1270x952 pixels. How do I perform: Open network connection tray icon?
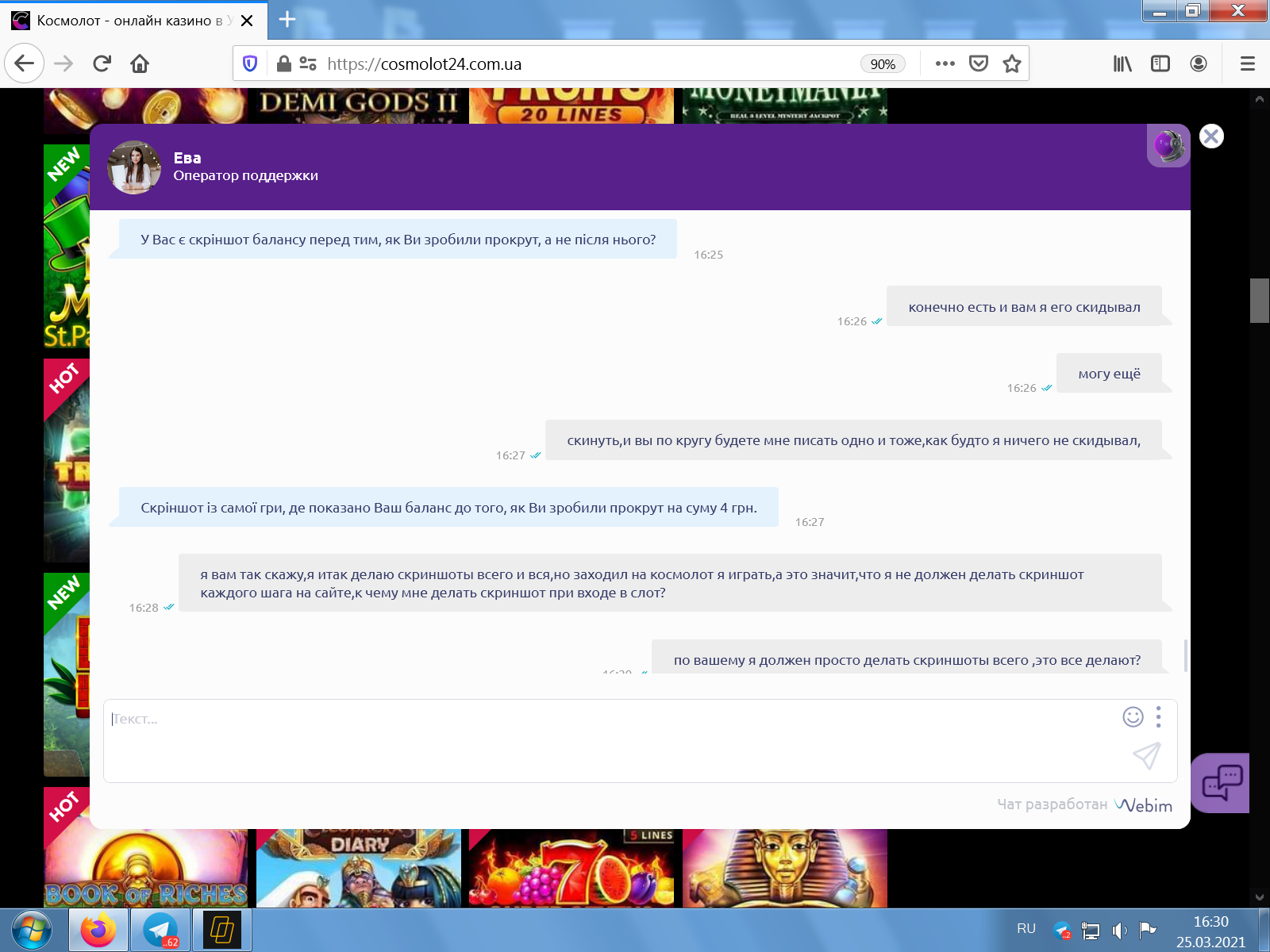click(1091, 931)
